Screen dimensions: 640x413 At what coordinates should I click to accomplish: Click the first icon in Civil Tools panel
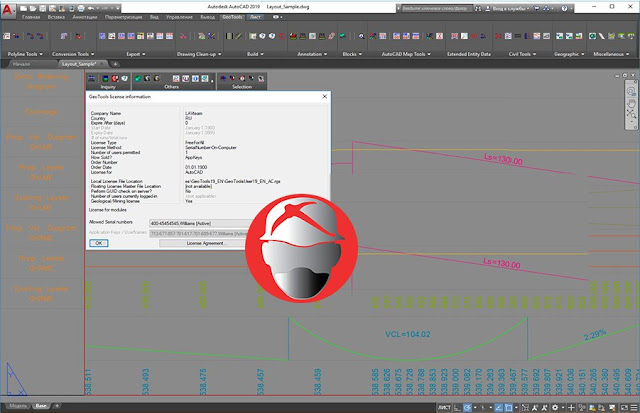click(498, 36)
